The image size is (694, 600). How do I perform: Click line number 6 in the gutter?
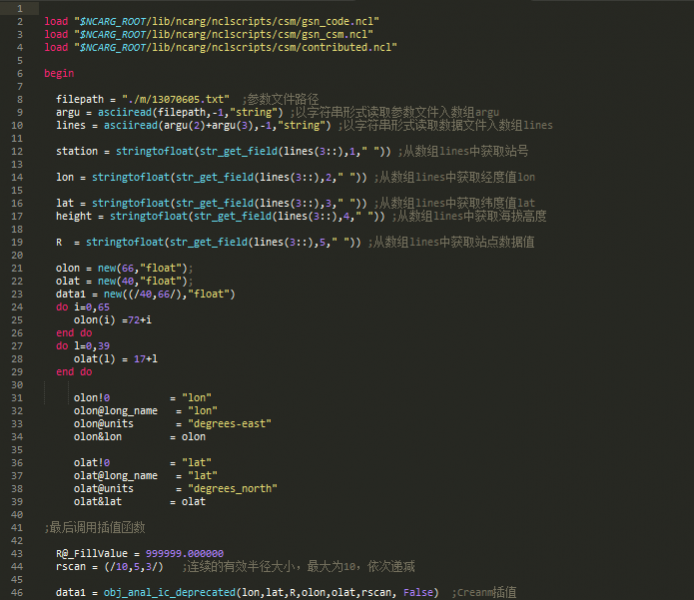click(19, 73)
